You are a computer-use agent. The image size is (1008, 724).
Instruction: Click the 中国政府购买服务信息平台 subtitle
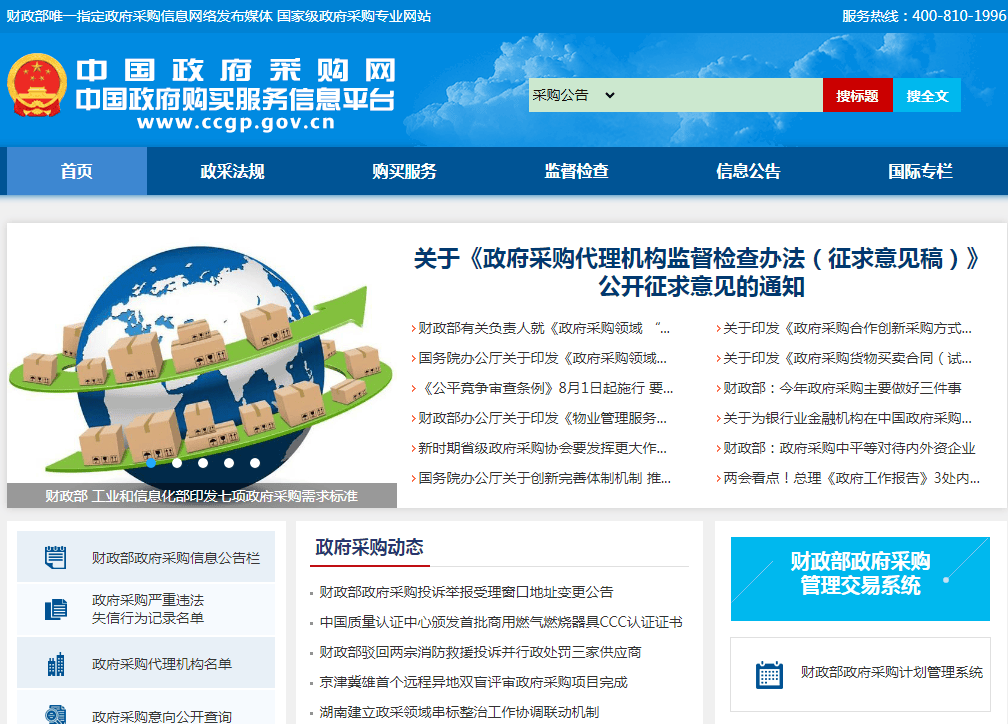tap(235, 100)
